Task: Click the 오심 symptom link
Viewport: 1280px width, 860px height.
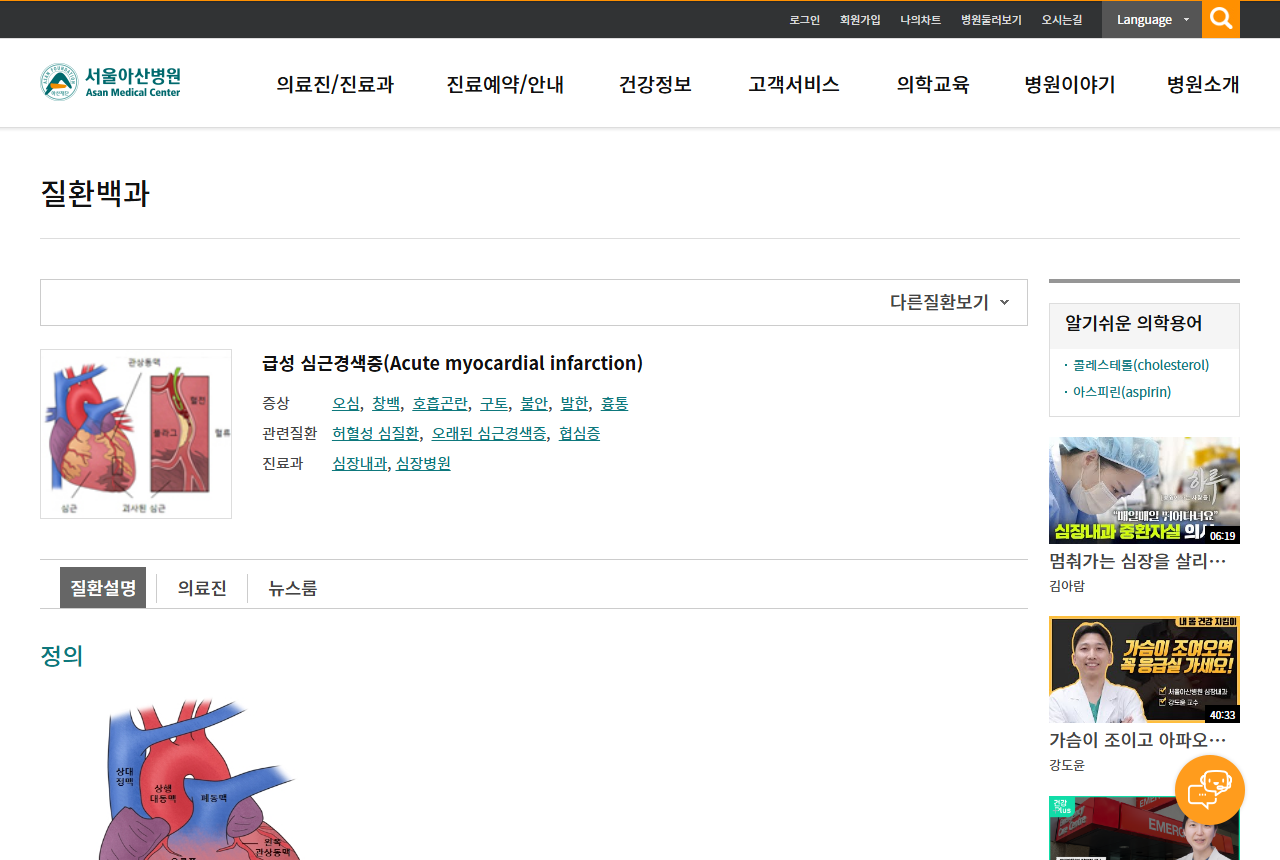Action: [346, 404]
